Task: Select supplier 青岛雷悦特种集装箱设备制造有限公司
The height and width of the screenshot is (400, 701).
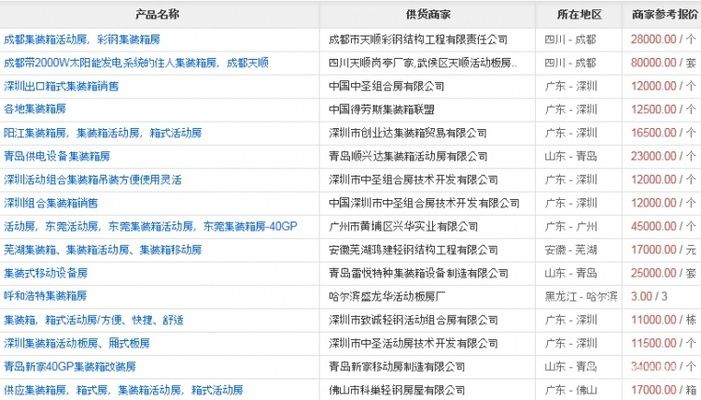Action: point(418,273)
